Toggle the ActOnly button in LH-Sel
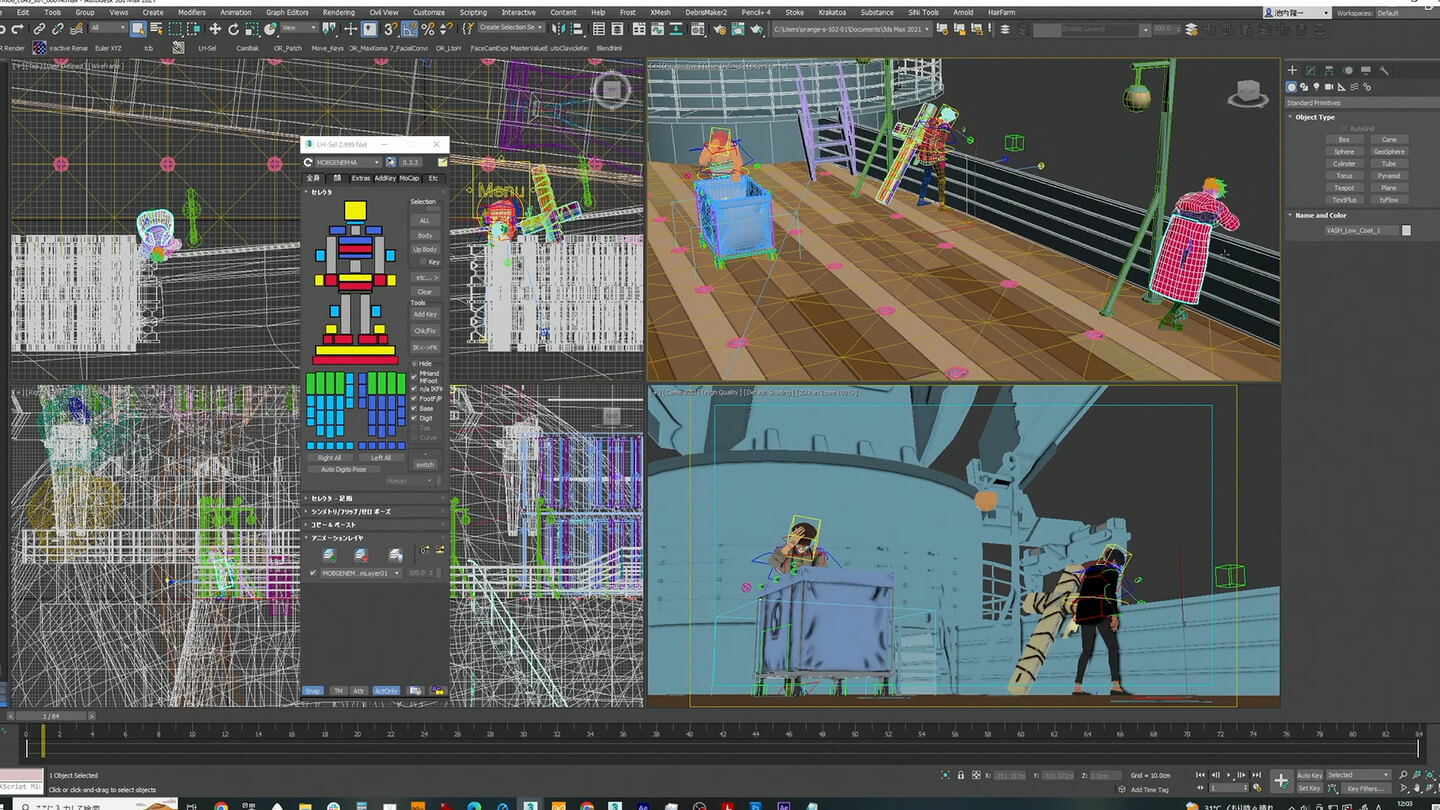 click(386, 691)
